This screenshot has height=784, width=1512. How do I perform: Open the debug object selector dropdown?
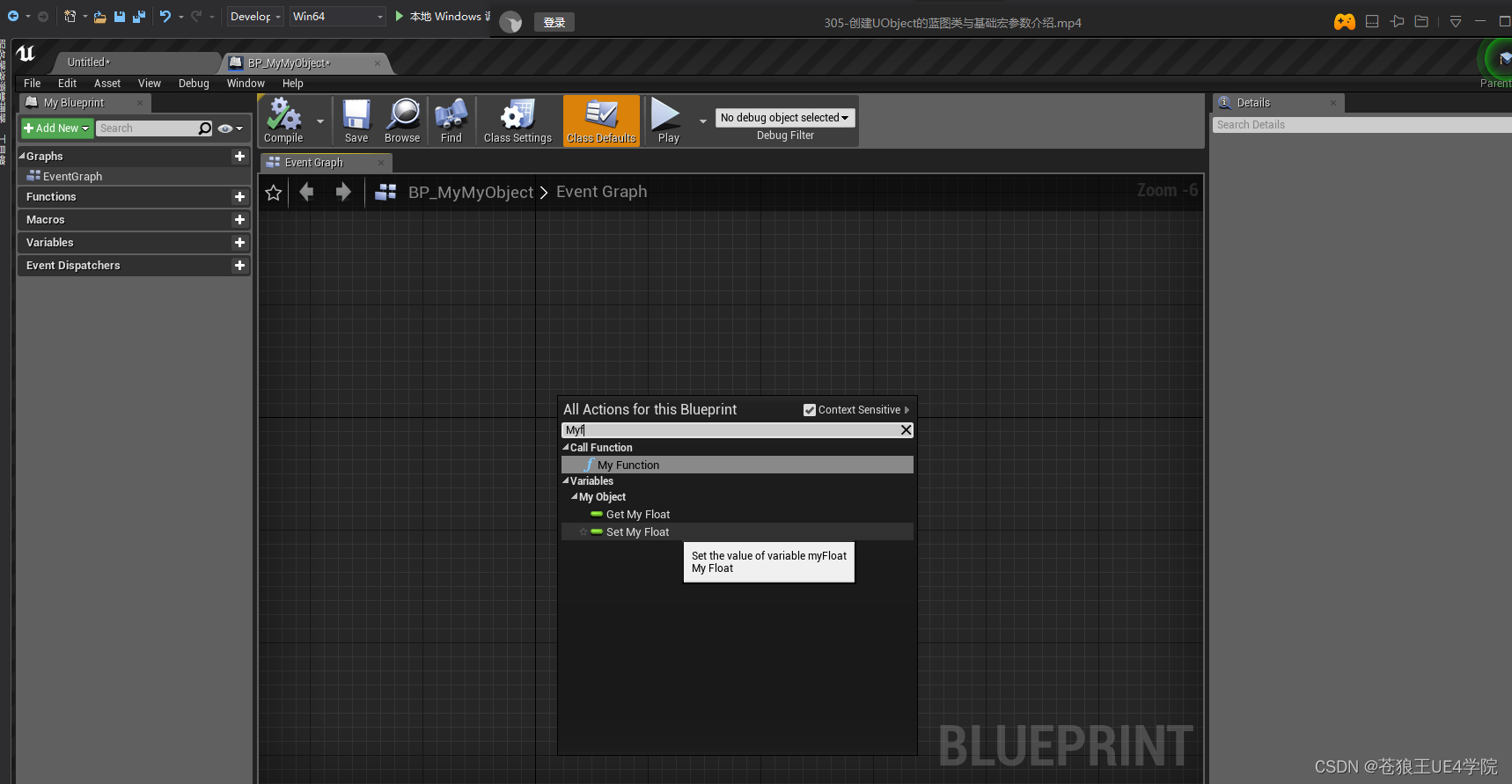point(785,118)
